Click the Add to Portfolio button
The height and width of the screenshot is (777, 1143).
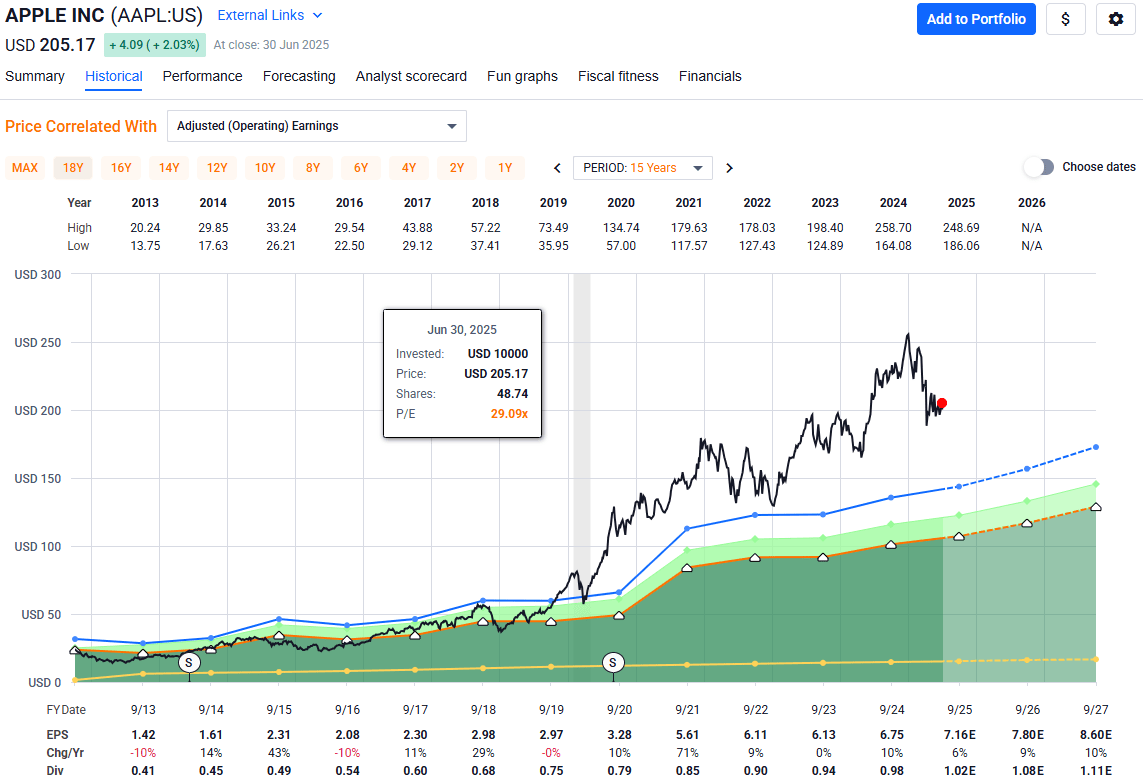coord(976,19)
